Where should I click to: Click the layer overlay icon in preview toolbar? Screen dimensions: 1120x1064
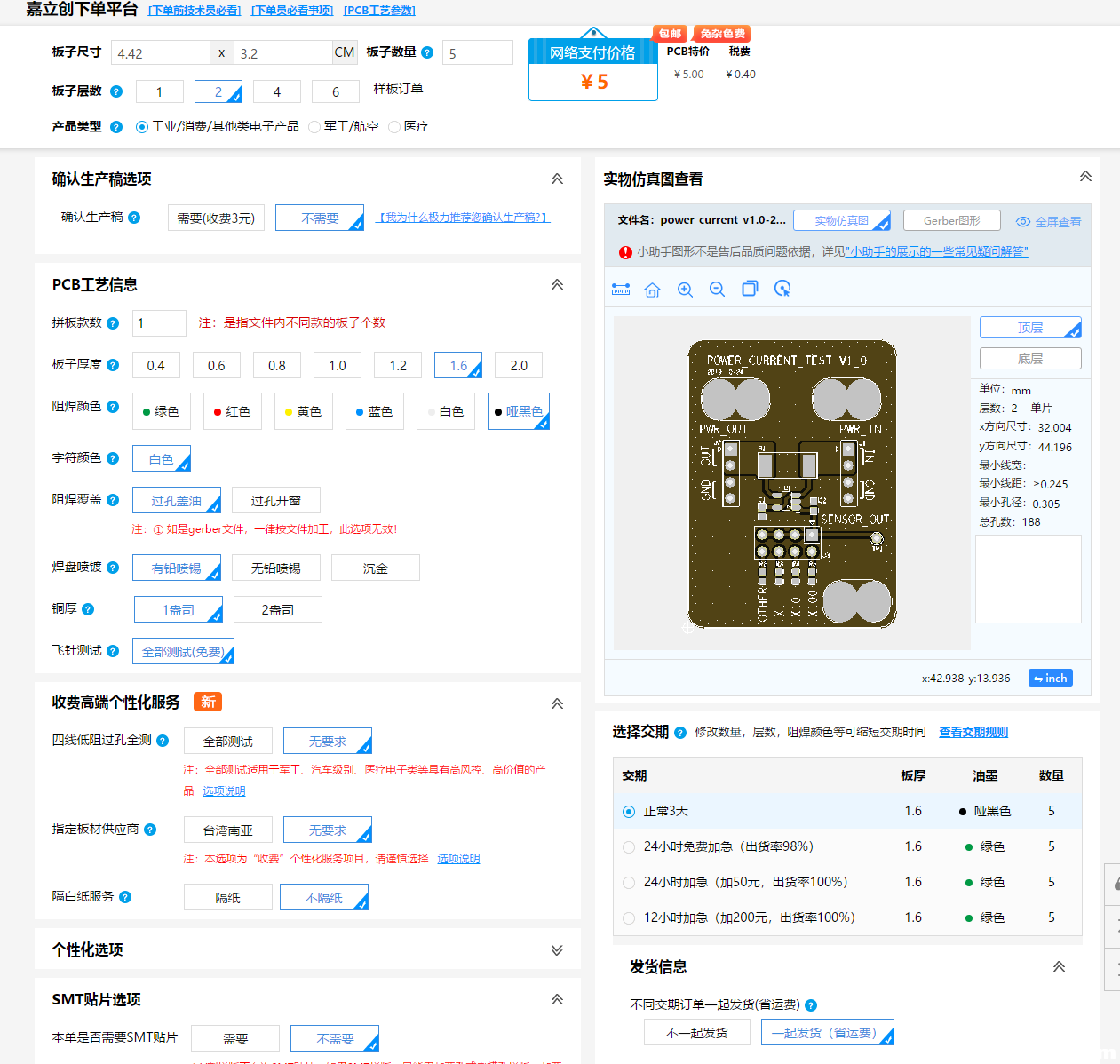[750, 289]
